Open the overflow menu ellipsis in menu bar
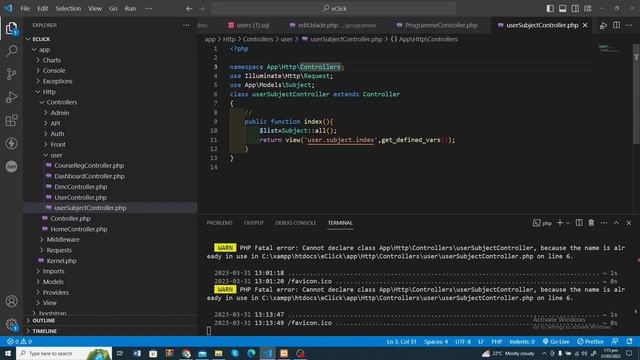Image resolution: width=640 pixels, height=360 pixels. [149, 9]
